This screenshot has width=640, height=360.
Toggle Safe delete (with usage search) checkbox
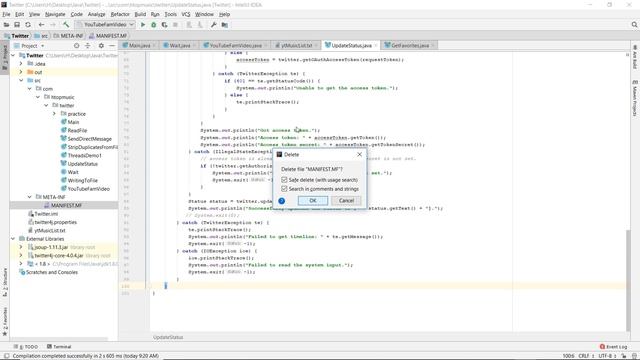284,180
